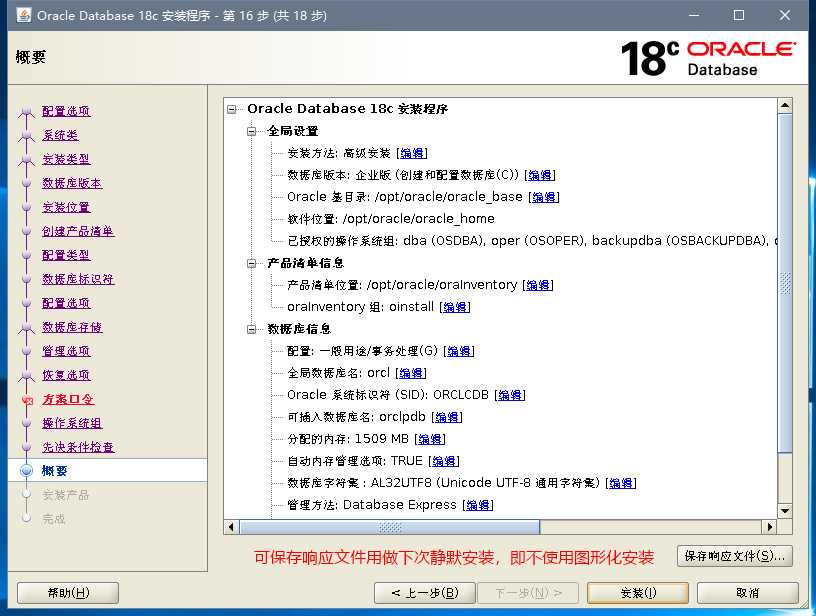Viewport: 816px width, 616px height.
Task: Click the horizontal scroll right arrow
Action: pos(770,527)
